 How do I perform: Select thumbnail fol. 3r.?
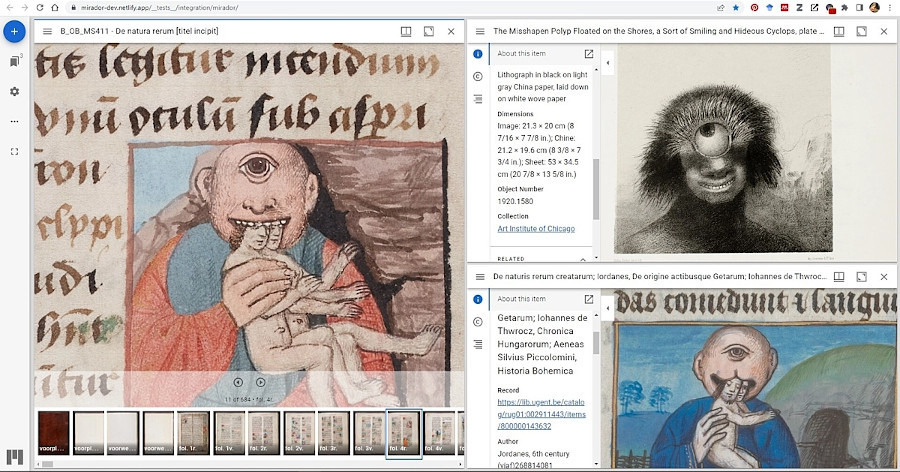coord(334,433)
